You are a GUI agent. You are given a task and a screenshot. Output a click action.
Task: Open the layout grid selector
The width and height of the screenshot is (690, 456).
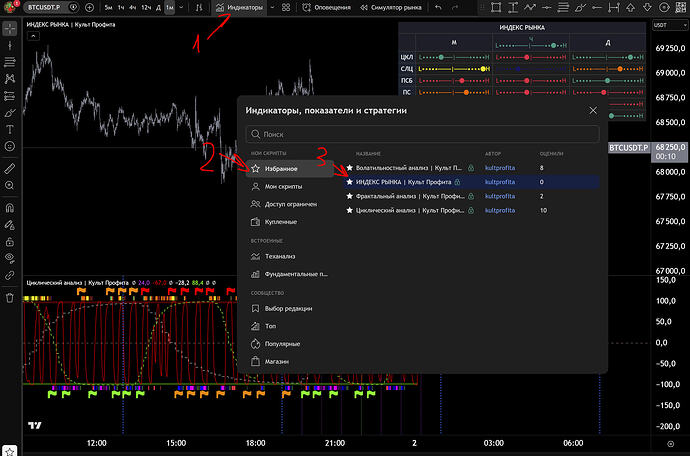click(286, 7)
